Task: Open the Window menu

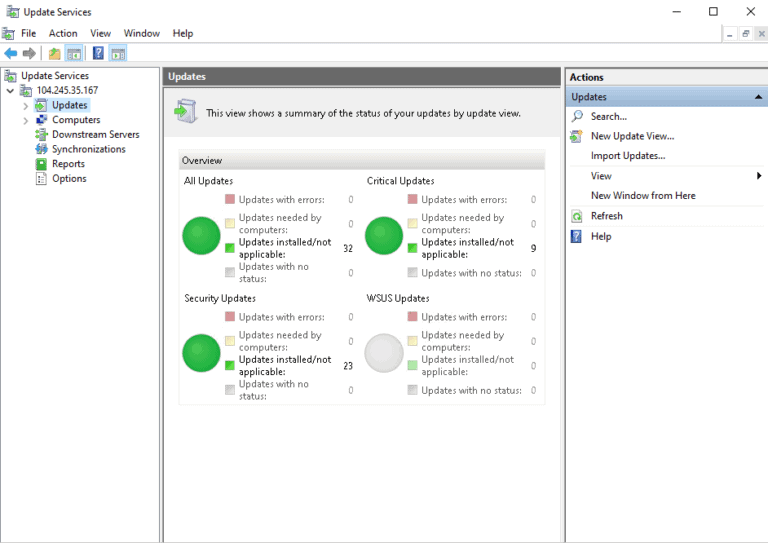Action: pos(141,33)
